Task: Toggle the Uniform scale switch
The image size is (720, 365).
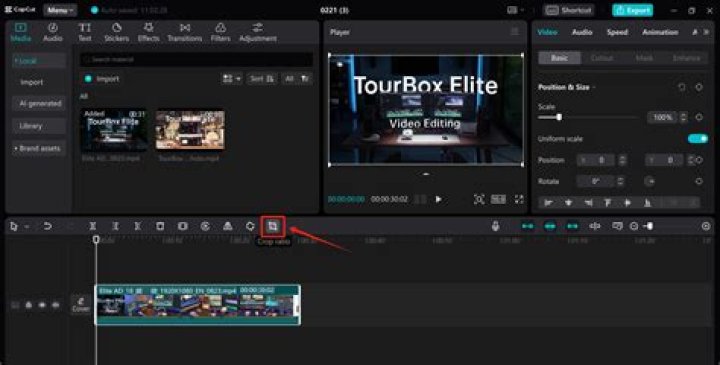Action: [698, 139]
